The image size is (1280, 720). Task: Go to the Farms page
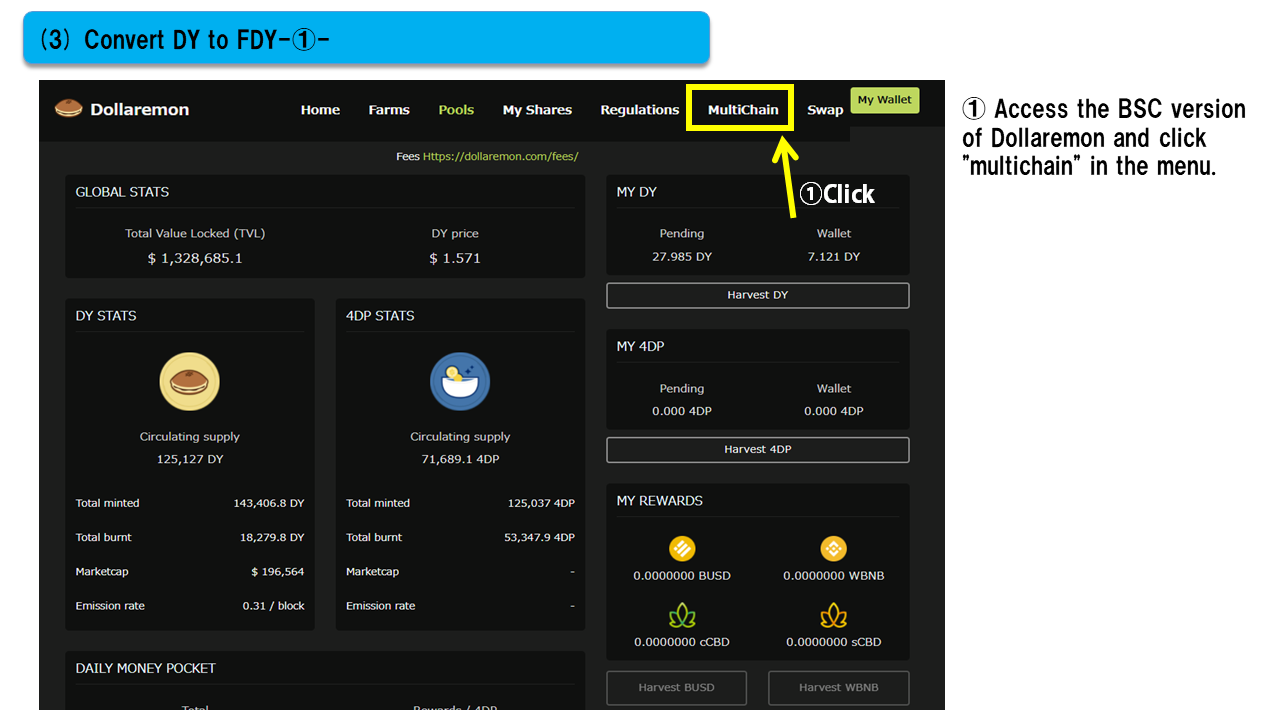click(x=389, y=110)
